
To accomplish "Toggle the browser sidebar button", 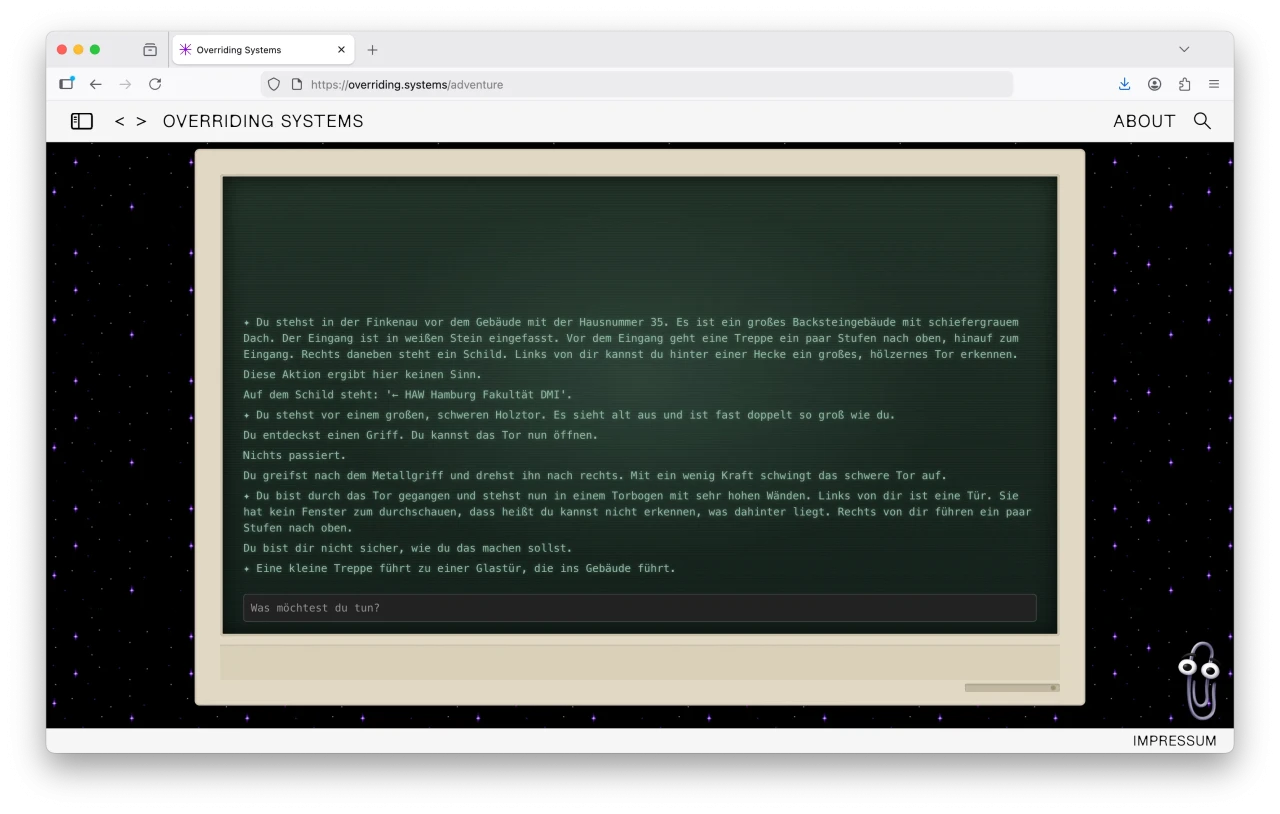I will [x=66, y=84].
